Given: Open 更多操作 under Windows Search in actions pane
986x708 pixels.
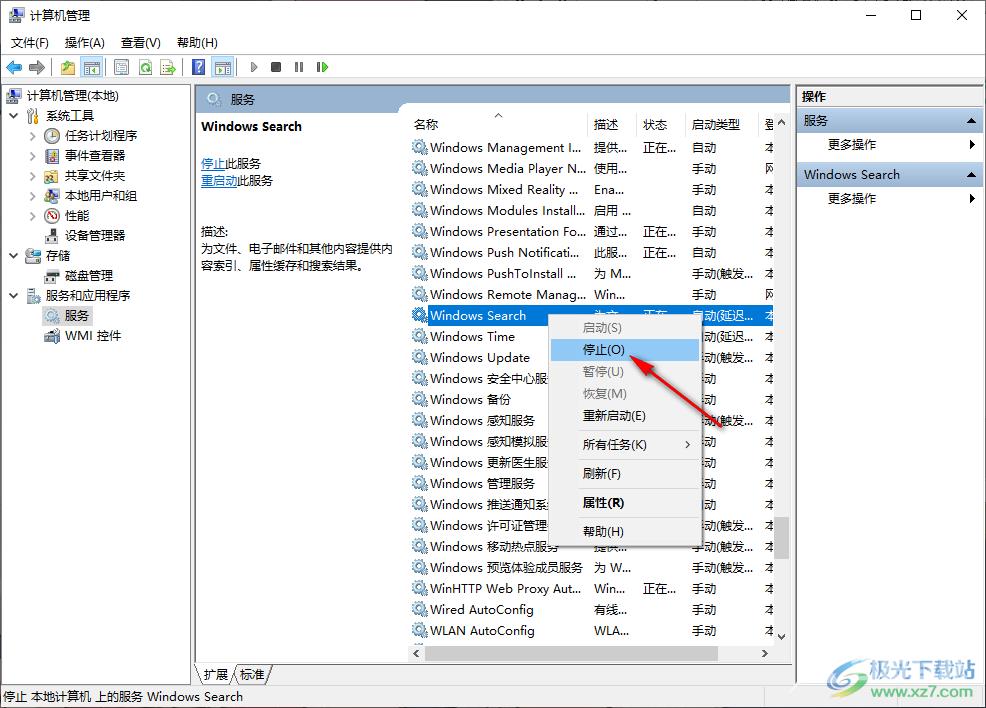Looking at the screenshot, I should click(x=851, y=199).
